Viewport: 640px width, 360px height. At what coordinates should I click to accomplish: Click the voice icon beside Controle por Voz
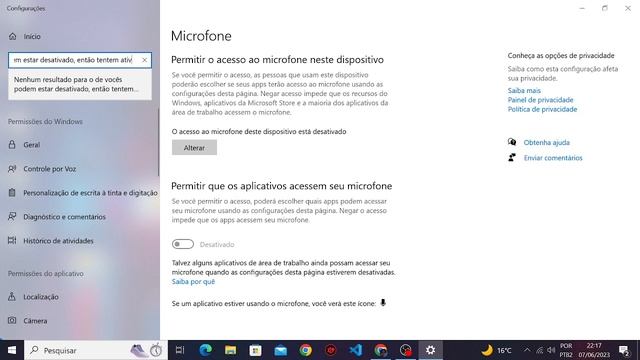[x=12, y=169]
